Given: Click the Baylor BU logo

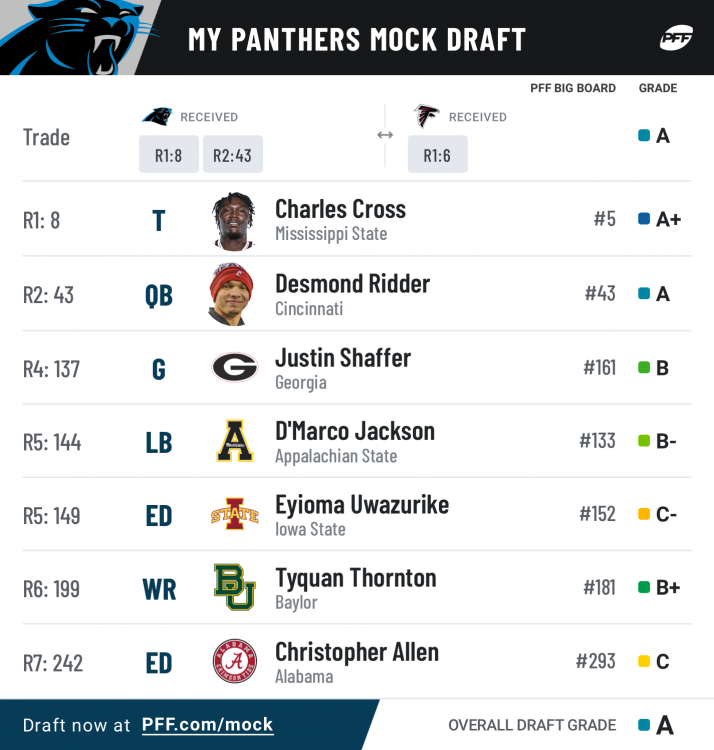Looking at the screenshot, I should (234, 588).
